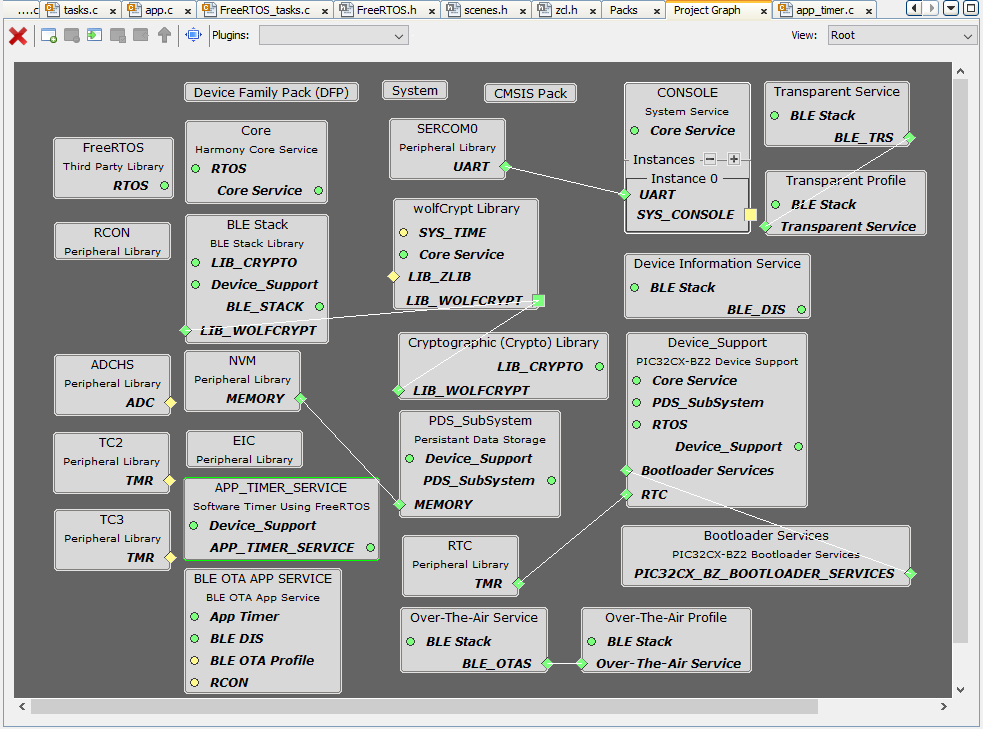Click the green LIB_WOLFCRYPT square on wolfCrypt Library
Viewport: 983px width, 729px height.
(538, 300)
